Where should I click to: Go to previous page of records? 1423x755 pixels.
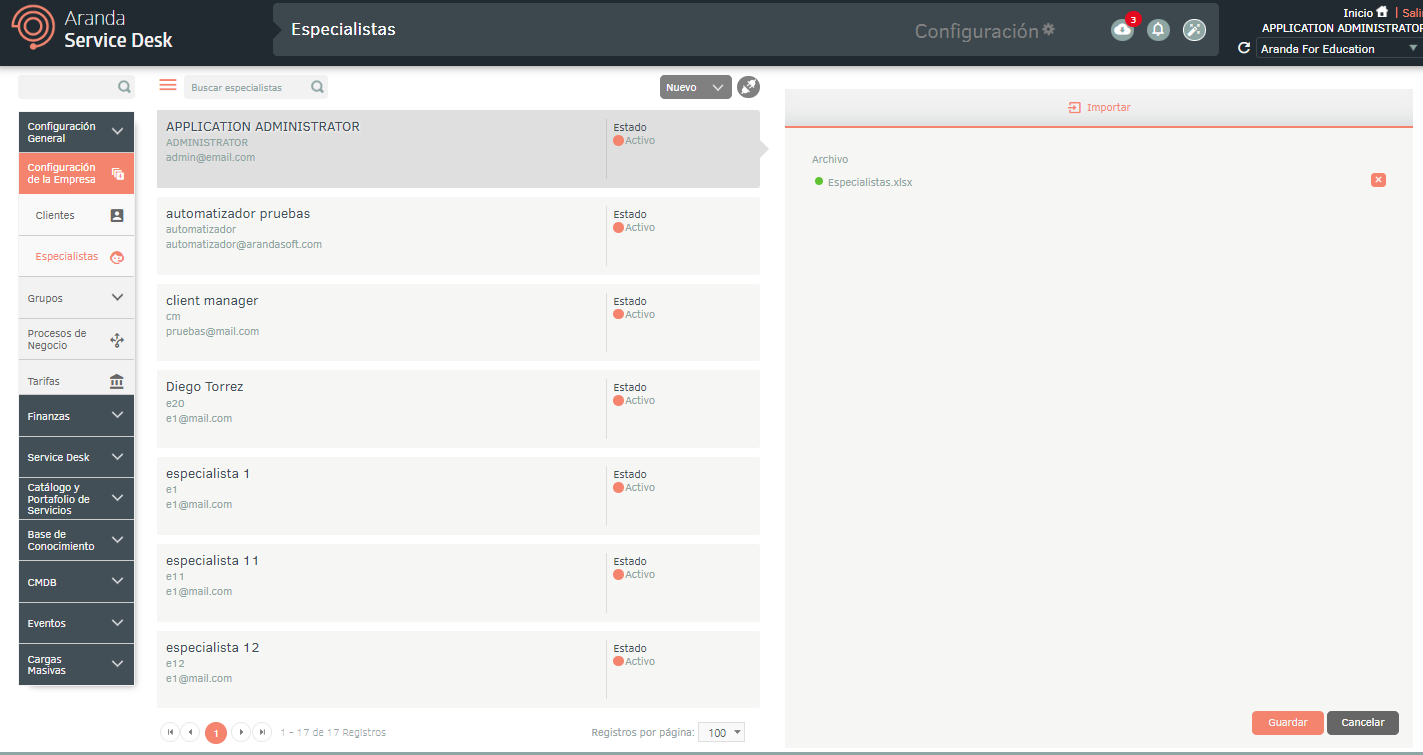coord(190,733)
